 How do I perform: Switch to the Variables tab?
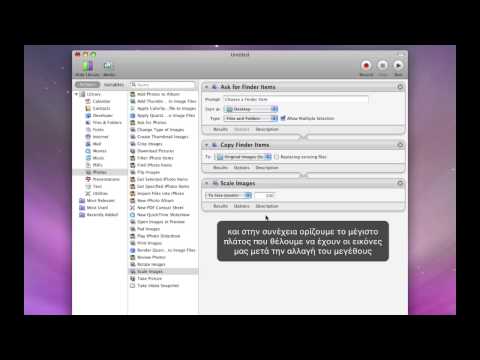[114, 85]
